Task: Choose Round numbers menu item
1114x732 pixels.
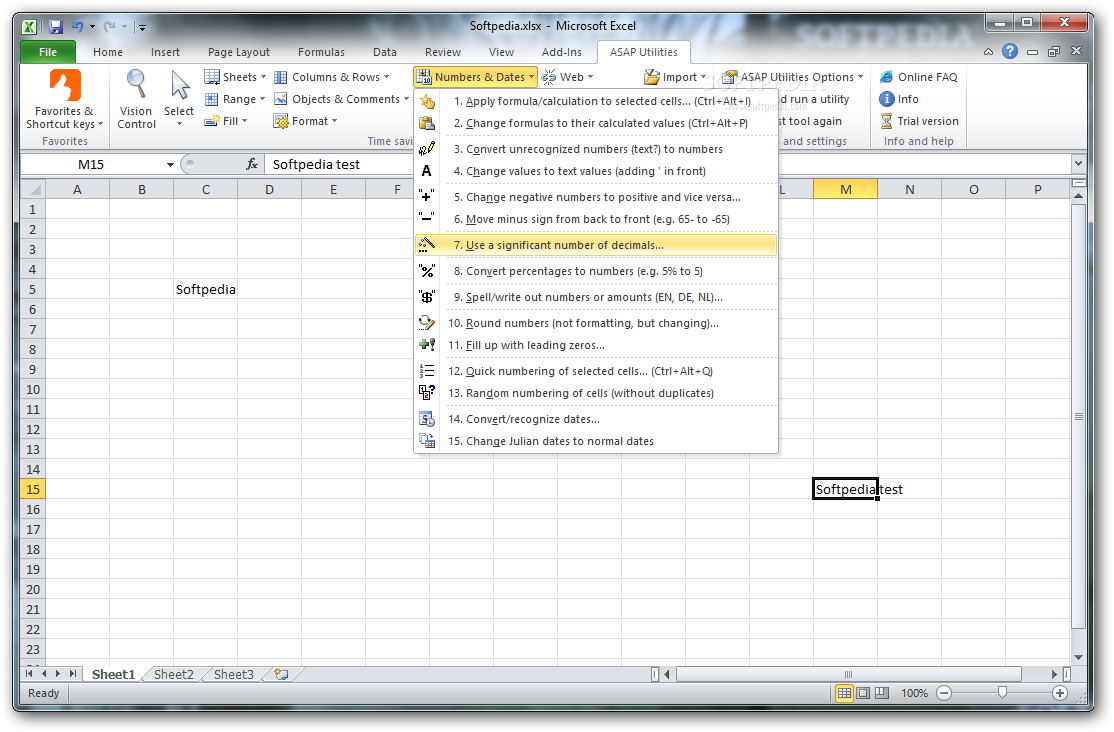Action: (x=596, y=323)
